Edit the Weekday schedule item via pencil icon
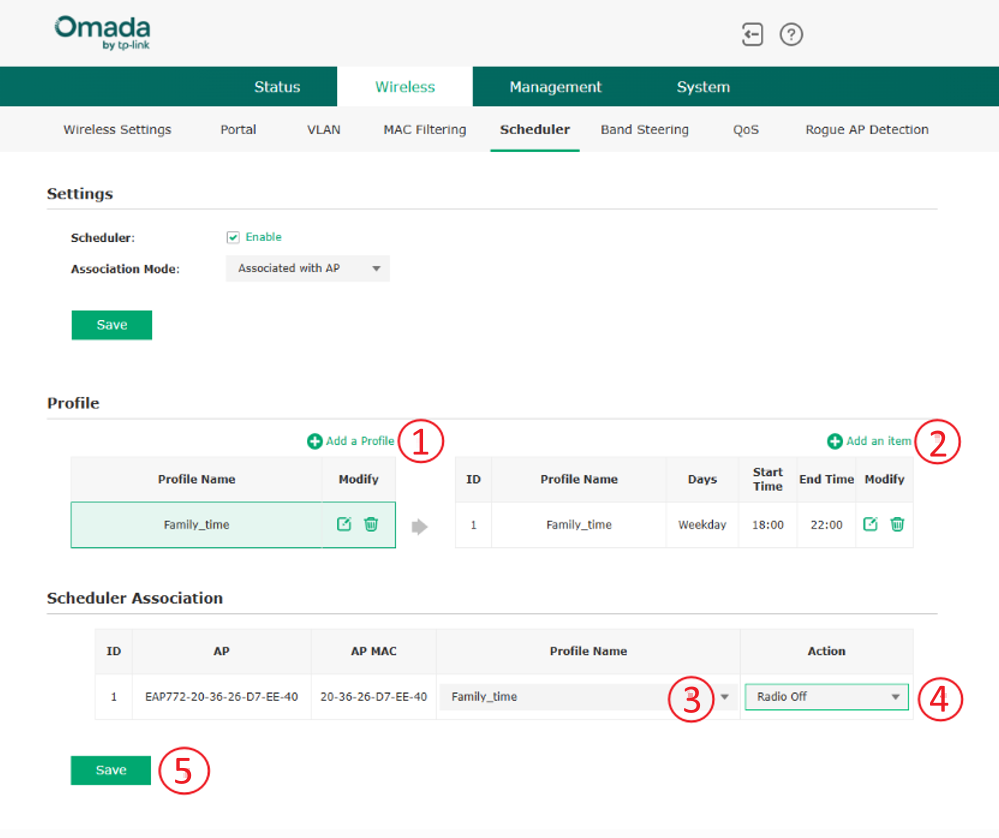The image size is (999, 838). 871,524
